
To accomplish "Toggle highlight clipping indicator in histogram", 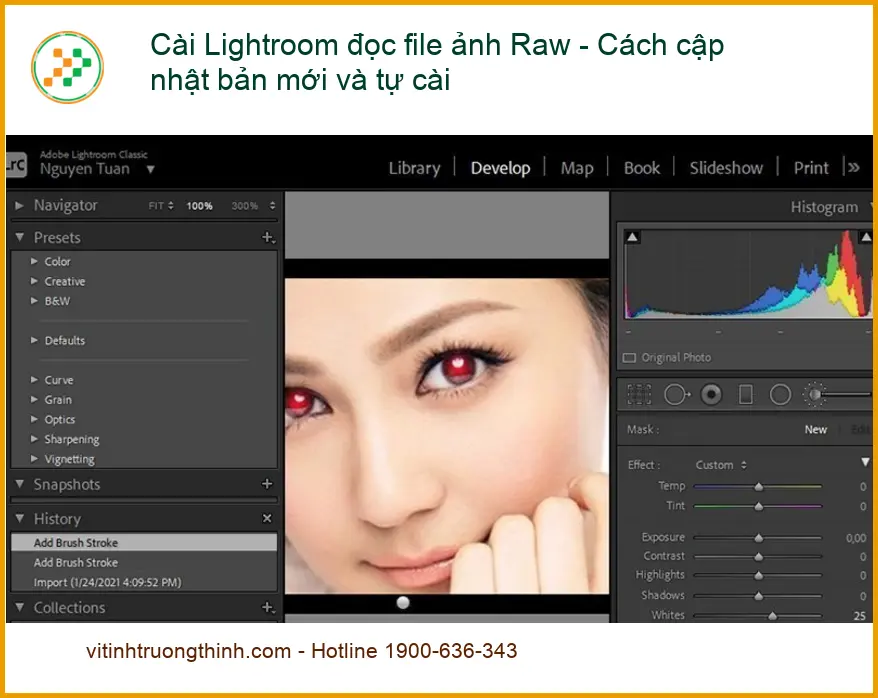I will tap(866, 237).
